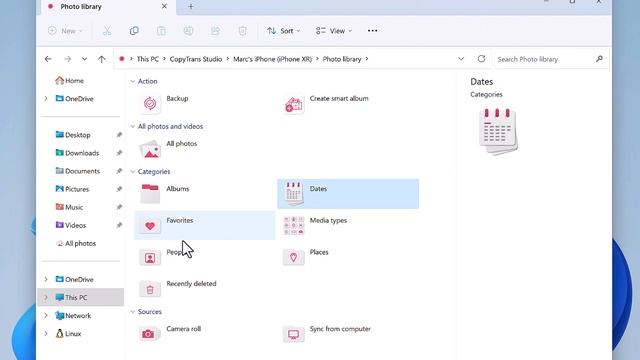This screenshot has width=640, height=360.
Task: Collapse the Action group
Action: [133, 81]
